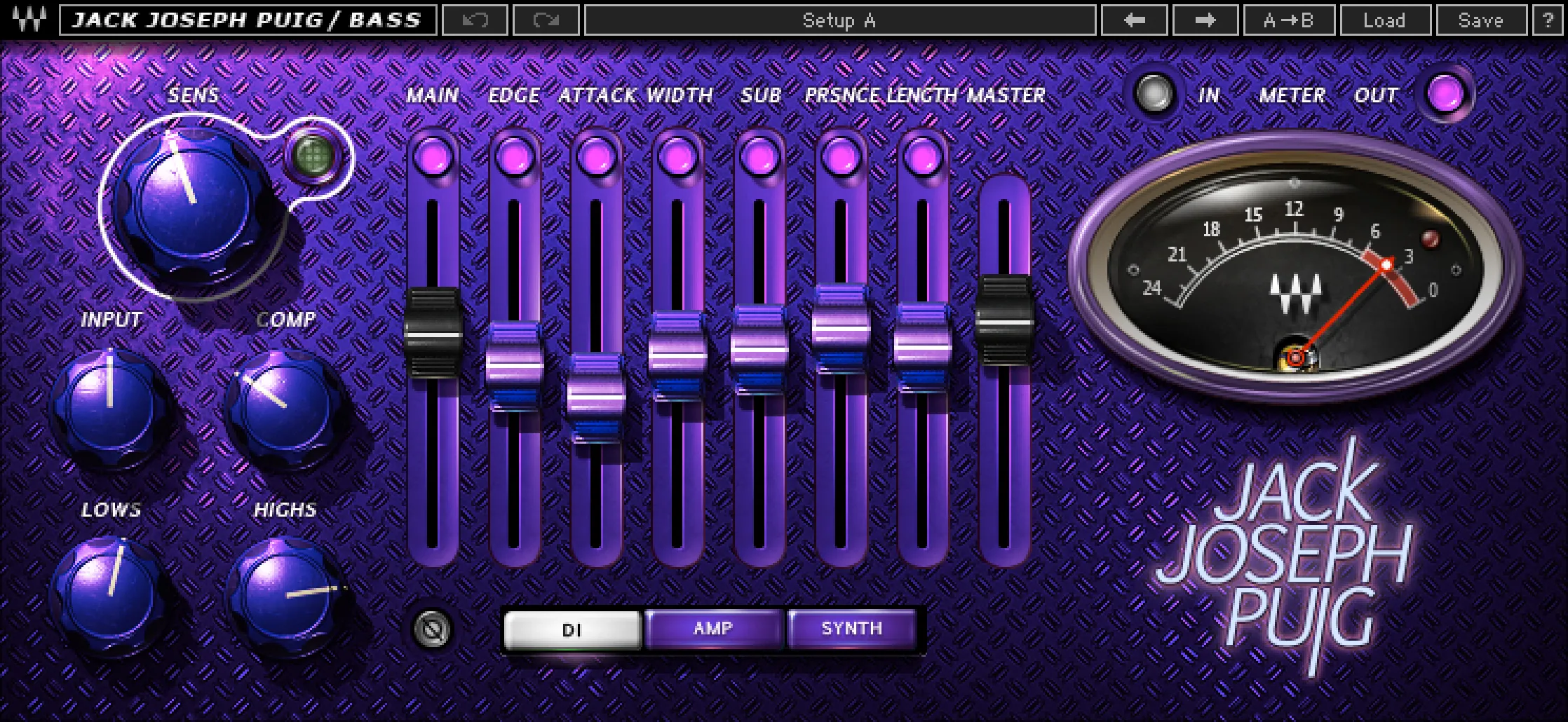The image size is (1568, 722).
Task: Click the SUB fader handle
Action: (x=759, y=349)
